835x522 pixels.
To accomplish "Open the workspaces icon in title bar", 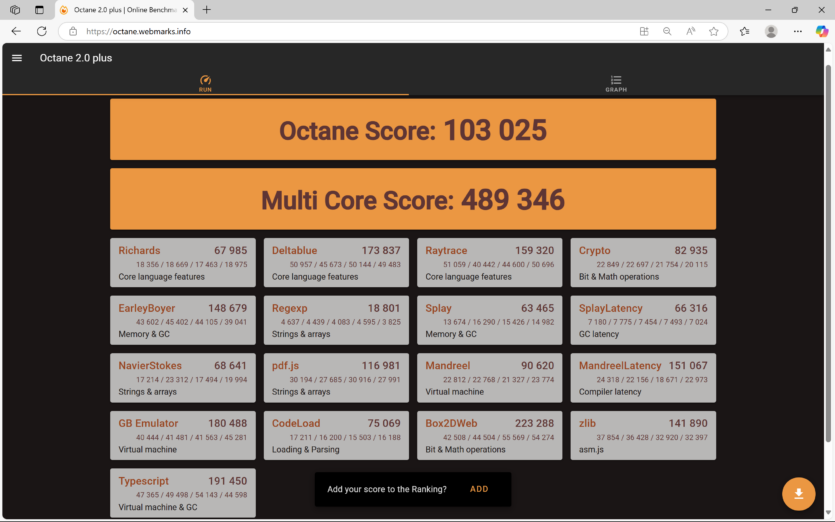I will [15, 10].
